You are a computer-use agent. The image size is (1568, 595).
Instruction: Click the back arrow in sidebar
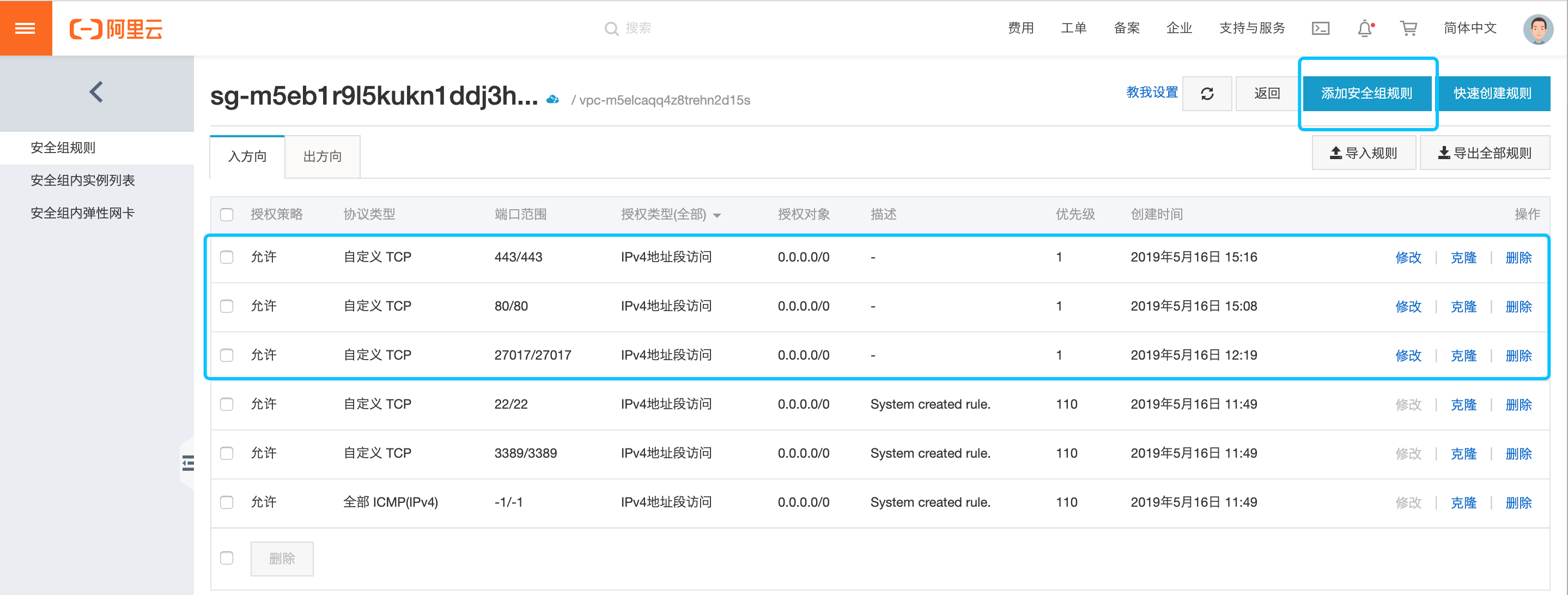coord(96,92)
